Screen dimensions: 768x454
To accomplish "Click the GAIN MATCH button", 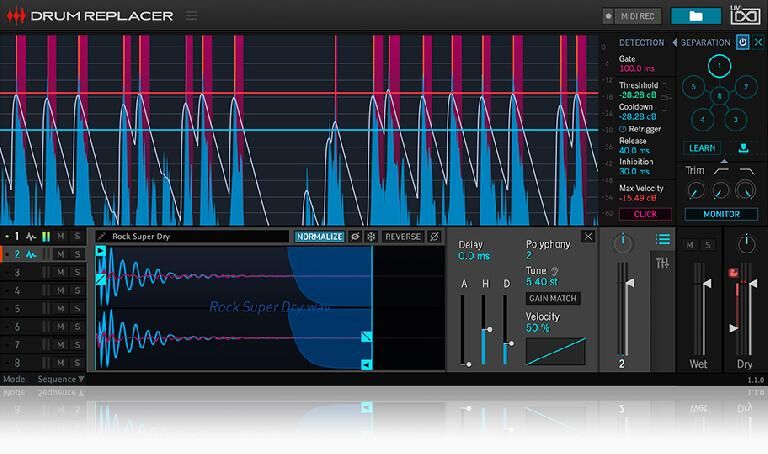I will point(553,298).
